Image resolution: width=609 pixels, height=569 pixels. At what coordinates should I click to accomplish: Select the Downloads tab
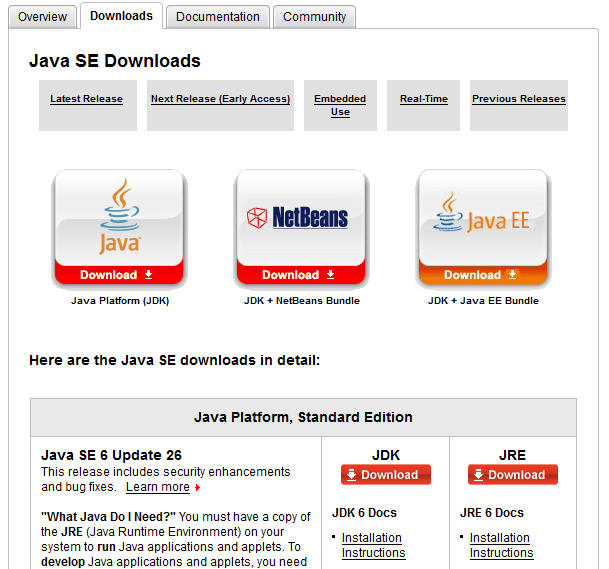pyautogui.click(x=121, y=16)
